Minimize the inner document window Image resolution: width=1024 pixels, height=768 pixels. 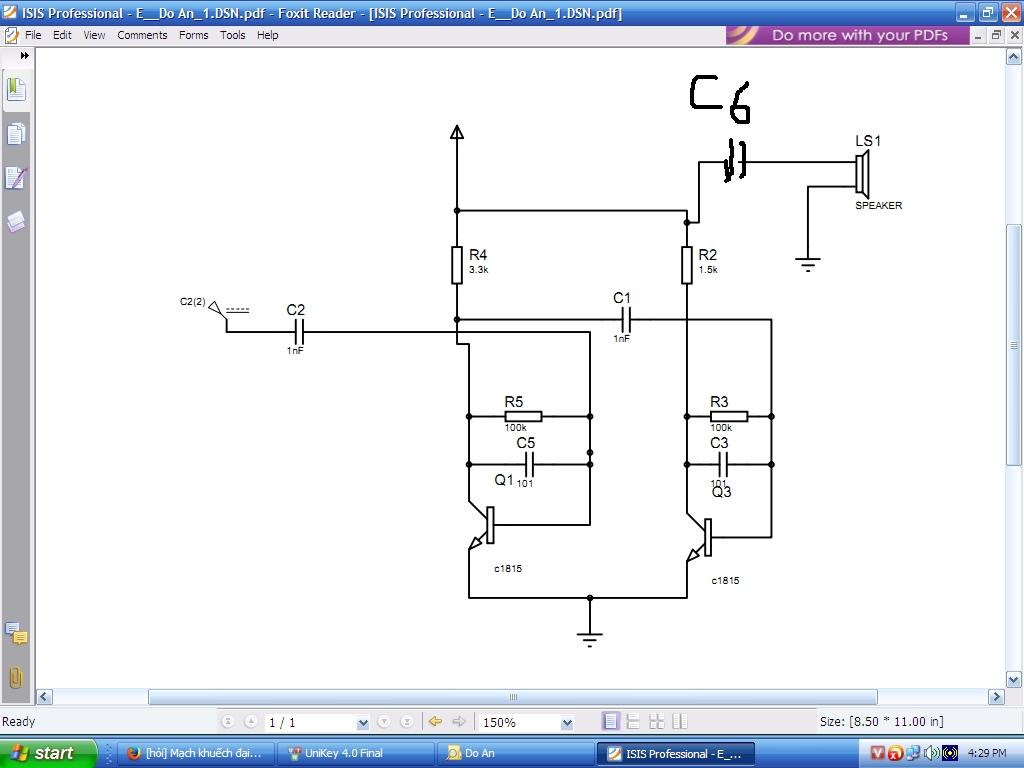coord(978,35)
